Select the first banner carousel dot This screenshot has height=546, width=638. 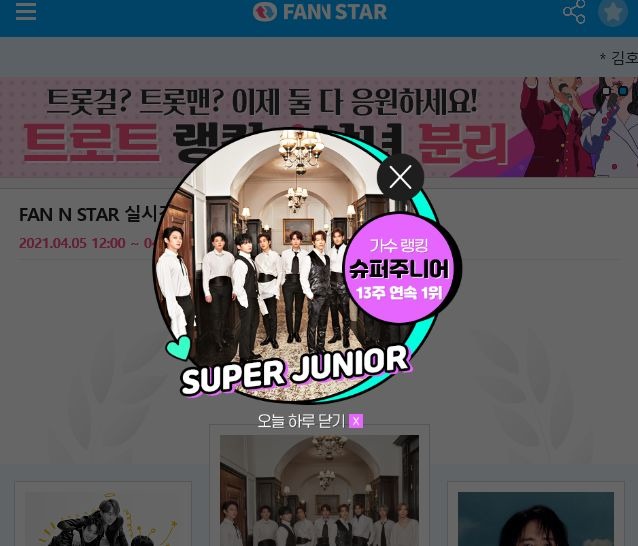(607, 91)
